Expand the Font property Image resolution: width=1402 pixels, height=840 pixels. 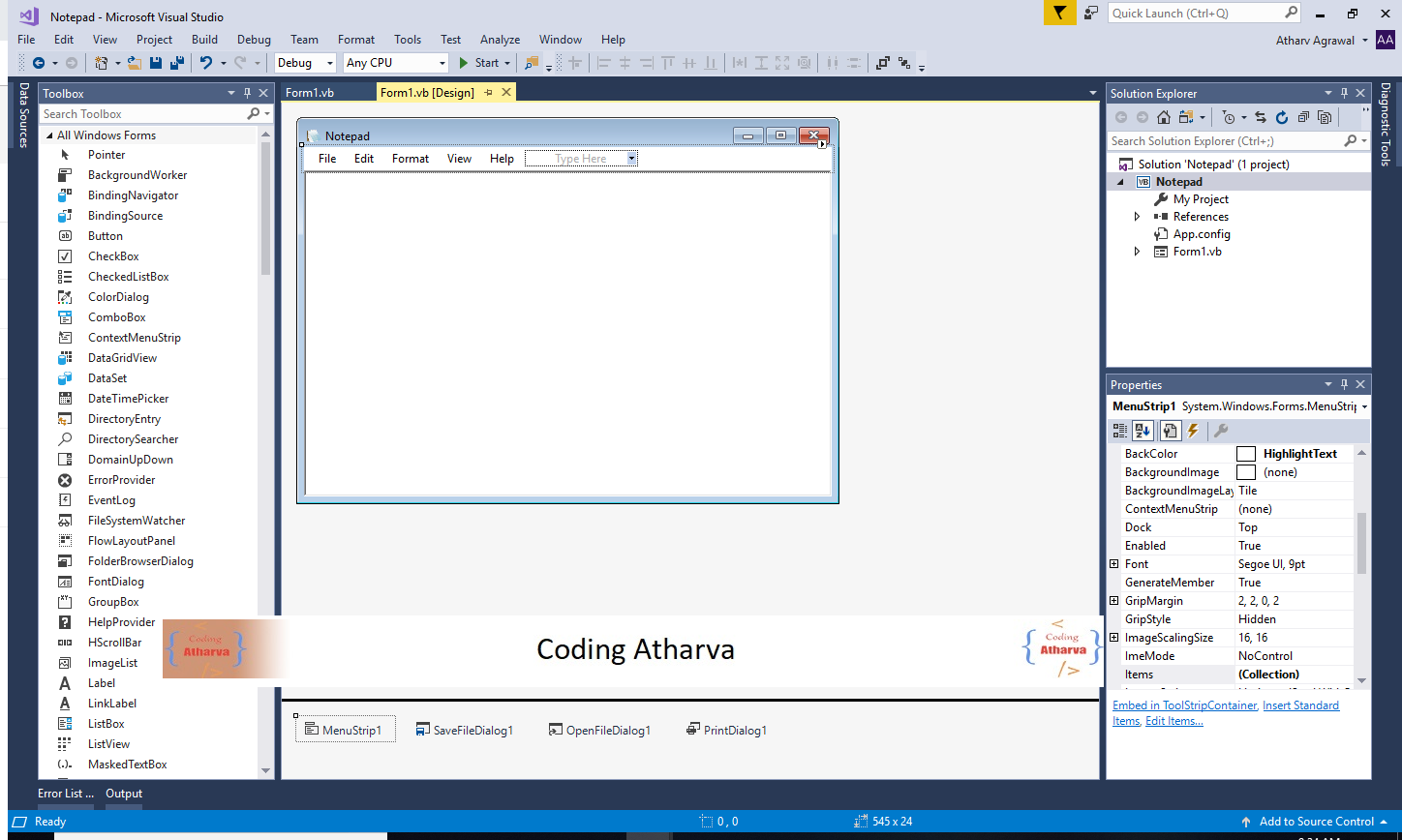[1114, 563]
